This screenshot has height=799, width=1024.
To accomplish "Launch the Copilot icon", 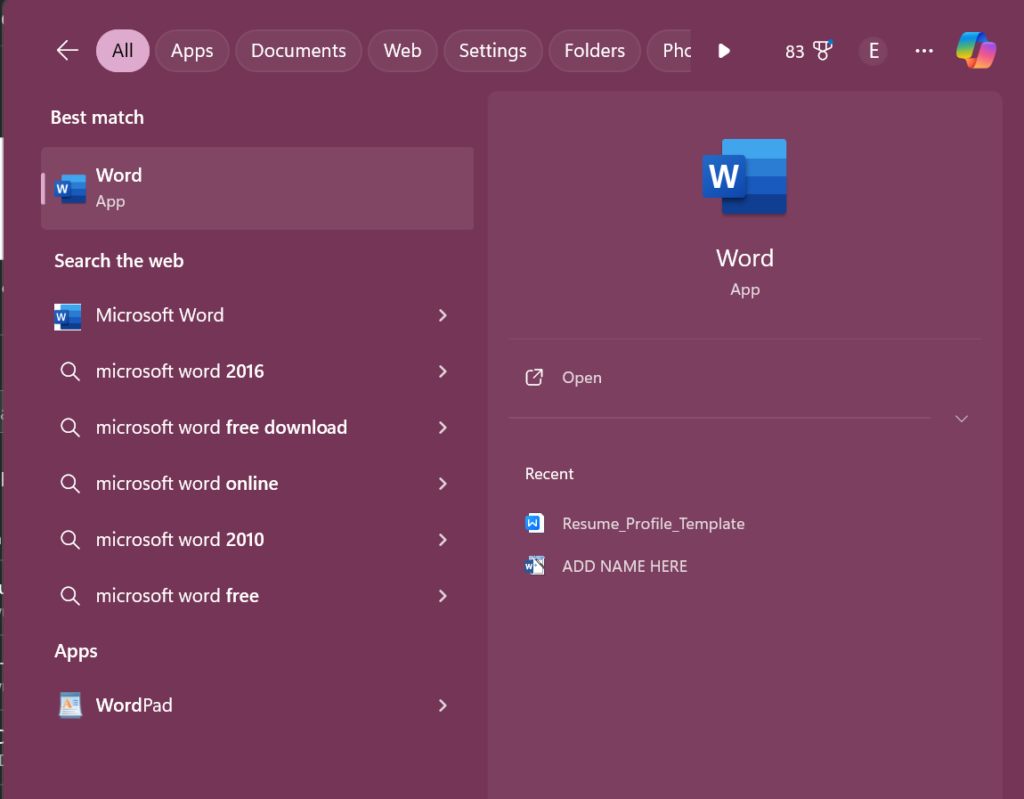I will point(976,50).
